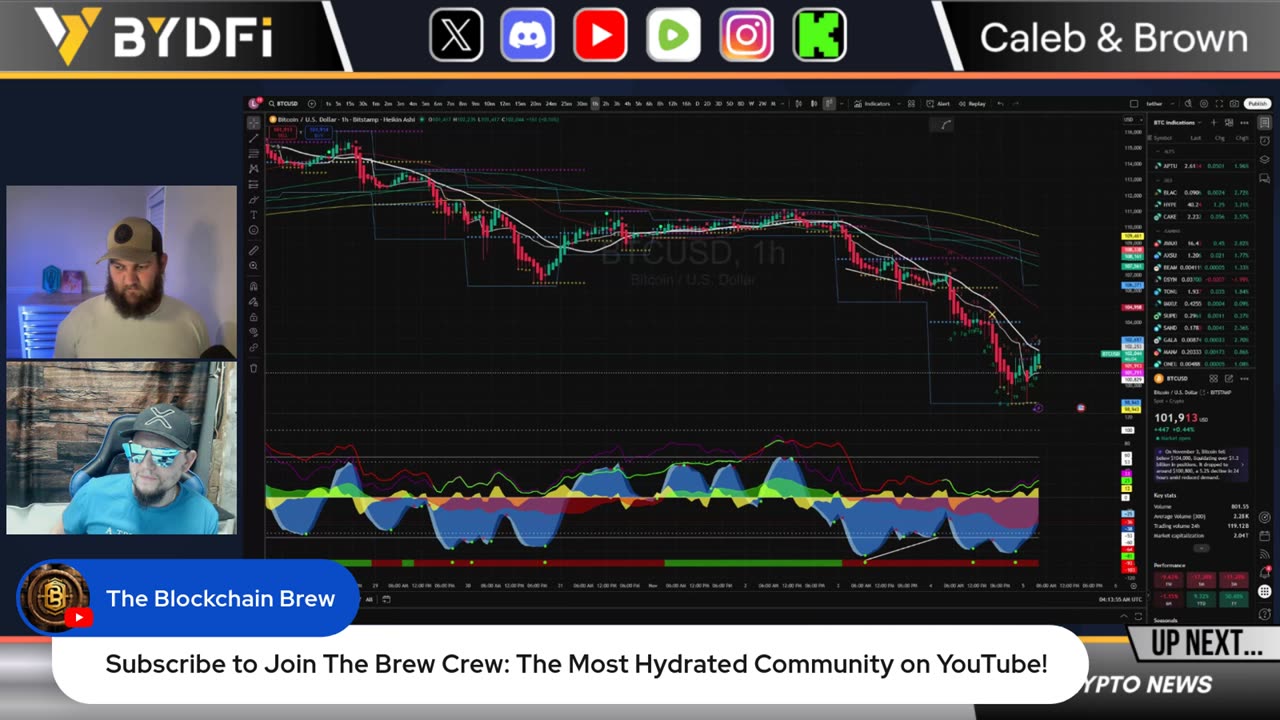The height and width of the screenshot is (720, 1280).
Task: Select the text T drawing tool
Action: (x=253, y=214)
